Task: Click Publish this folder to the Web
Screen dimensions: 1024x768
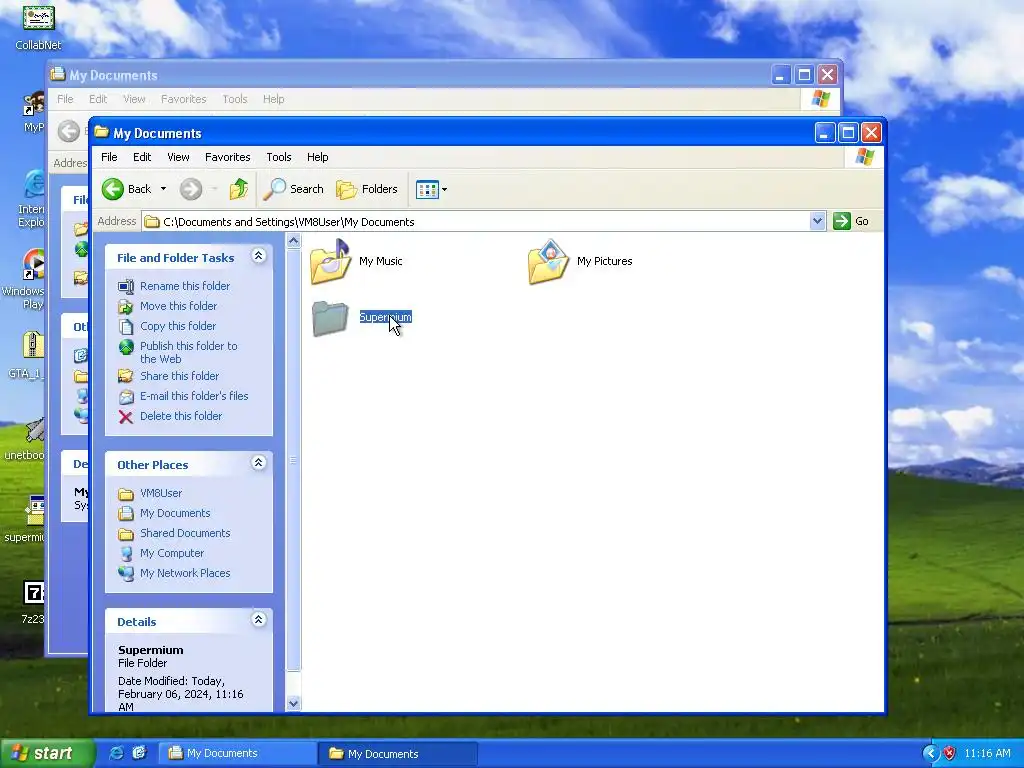Action: 189,352
